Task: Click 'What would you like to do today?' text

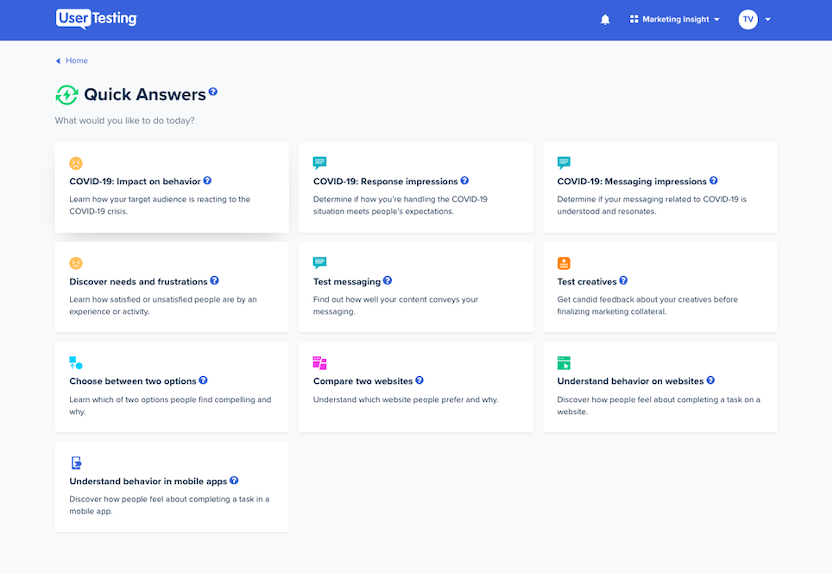Action: tap(125, 120)
